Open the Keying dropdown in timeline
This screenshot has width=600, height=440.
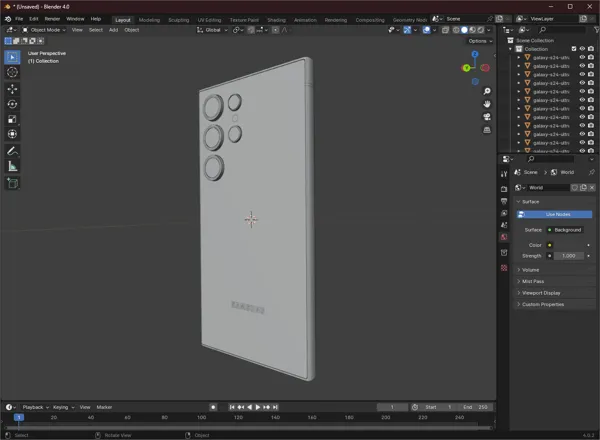64,407
